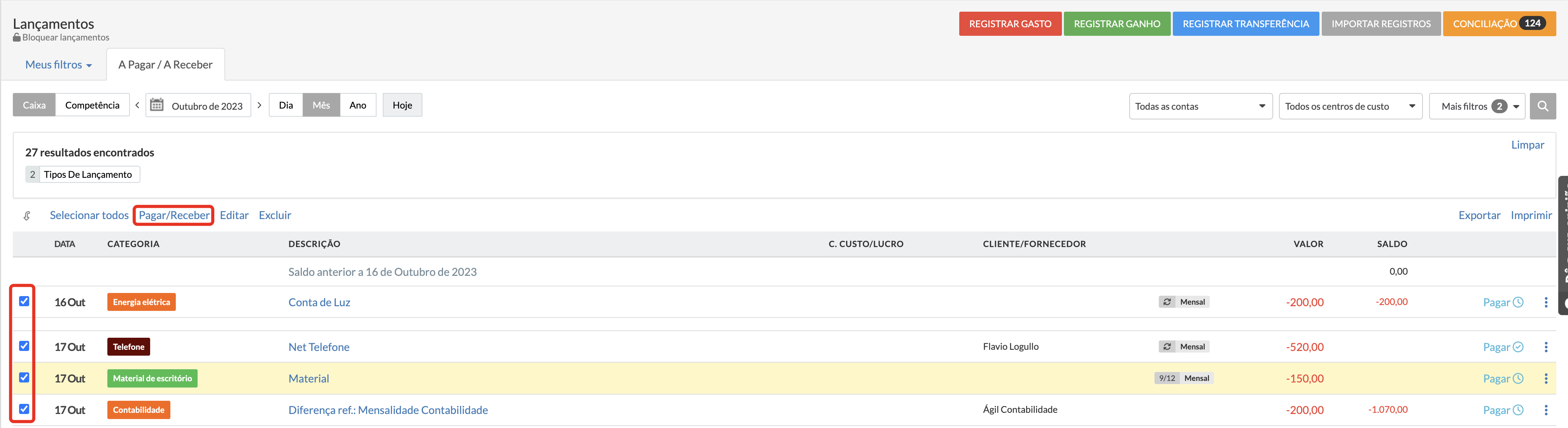Go to next month arrow
The width and height of the screenshot is (1568, 428).
point(259,105)
